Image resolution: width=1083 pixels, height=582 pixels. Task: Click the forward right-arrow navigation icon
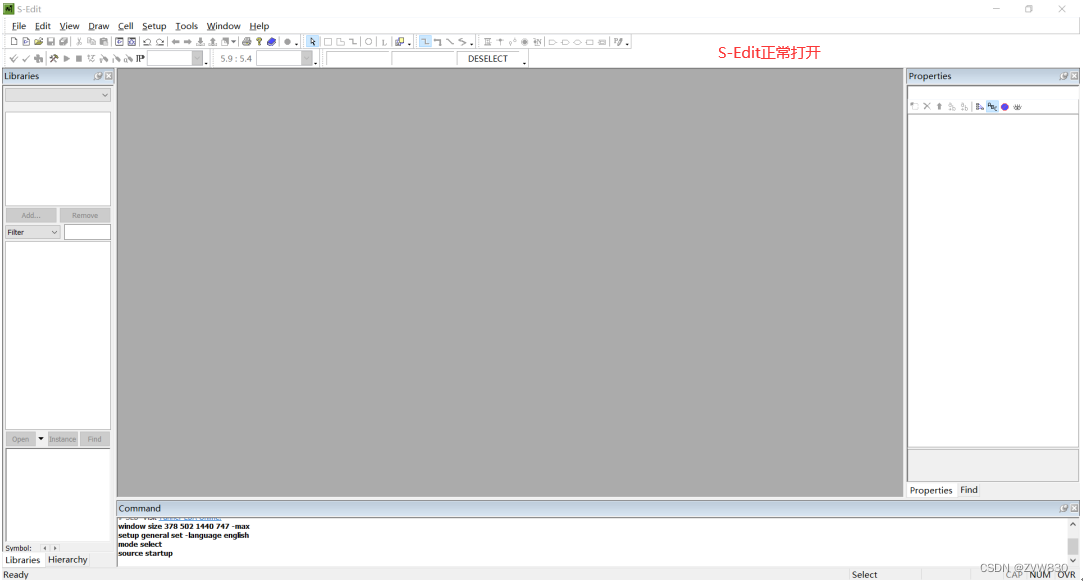pos(188,42)
